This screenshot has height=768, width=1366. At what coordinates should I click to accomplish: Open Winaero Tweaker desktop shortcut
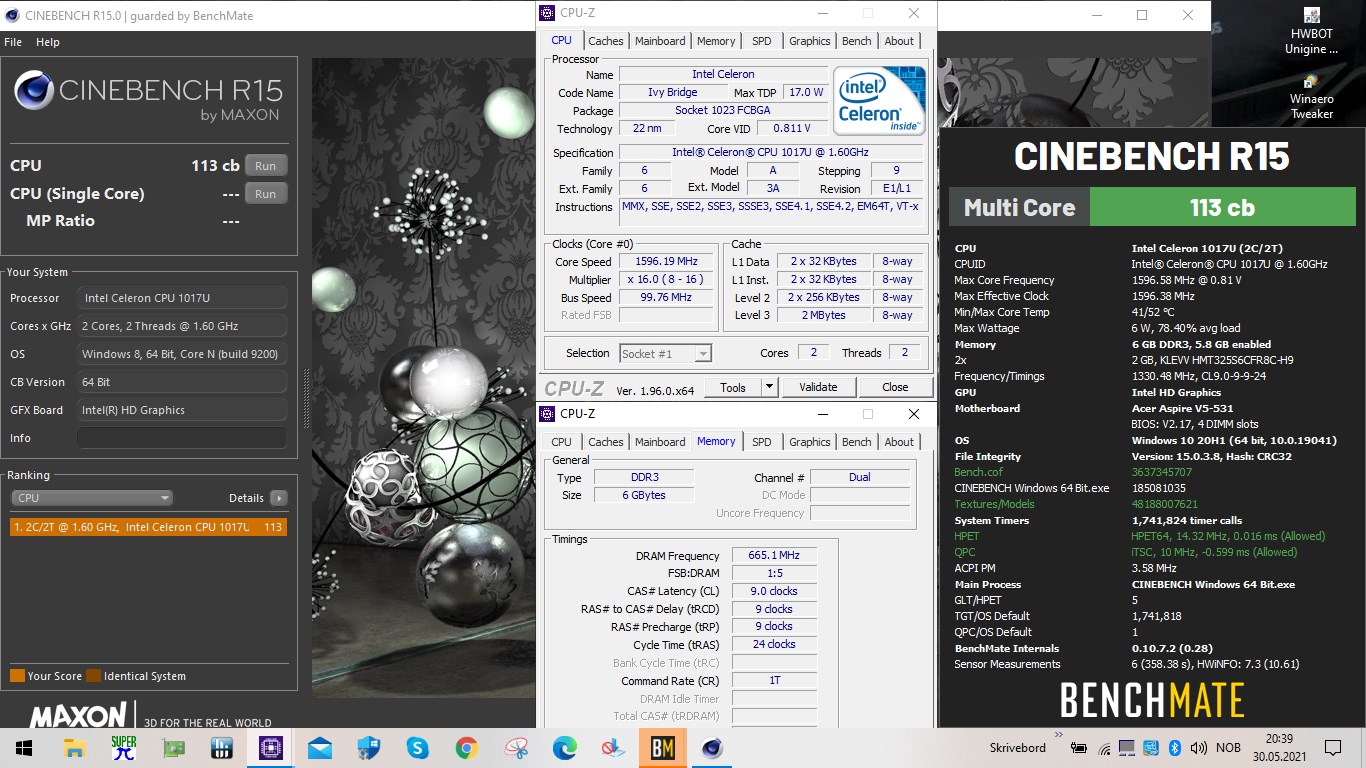click(1311, 96)
